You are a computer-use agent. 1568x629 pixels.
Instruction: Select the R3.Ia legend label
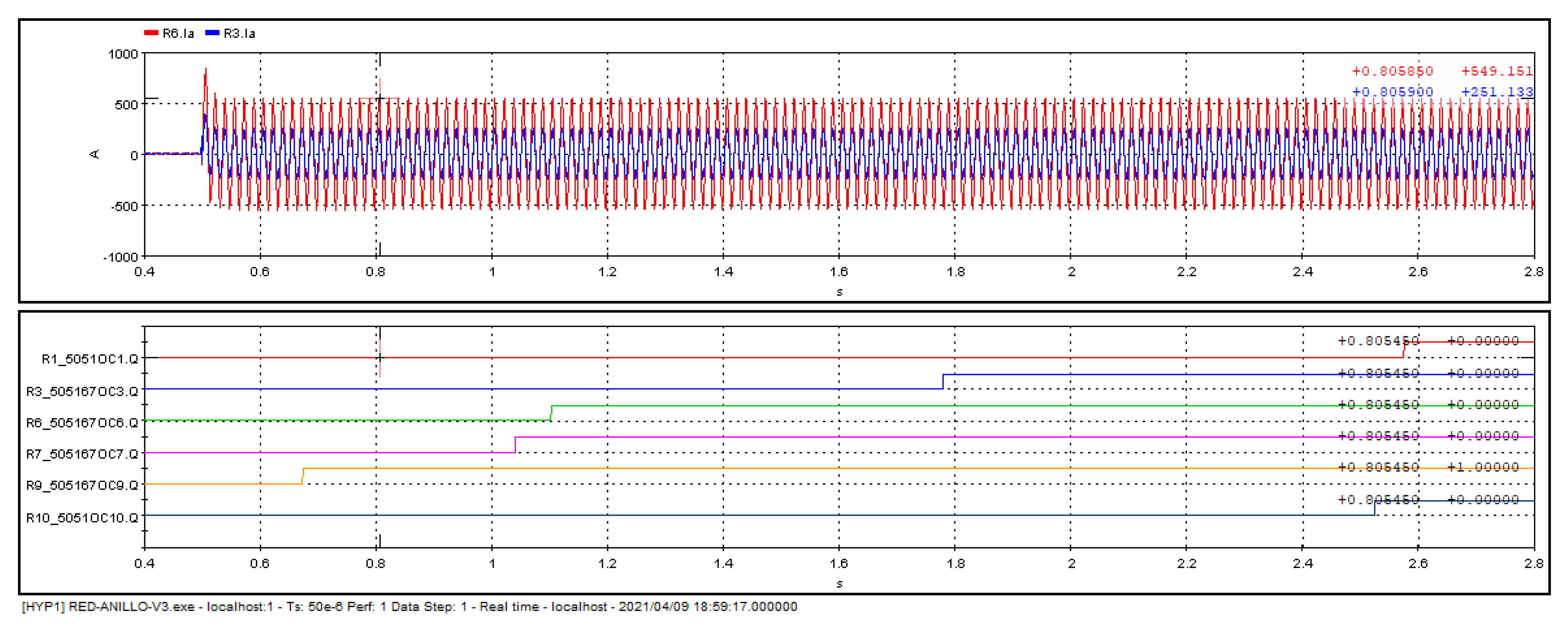pyautogui.click(x=239, y=34)
